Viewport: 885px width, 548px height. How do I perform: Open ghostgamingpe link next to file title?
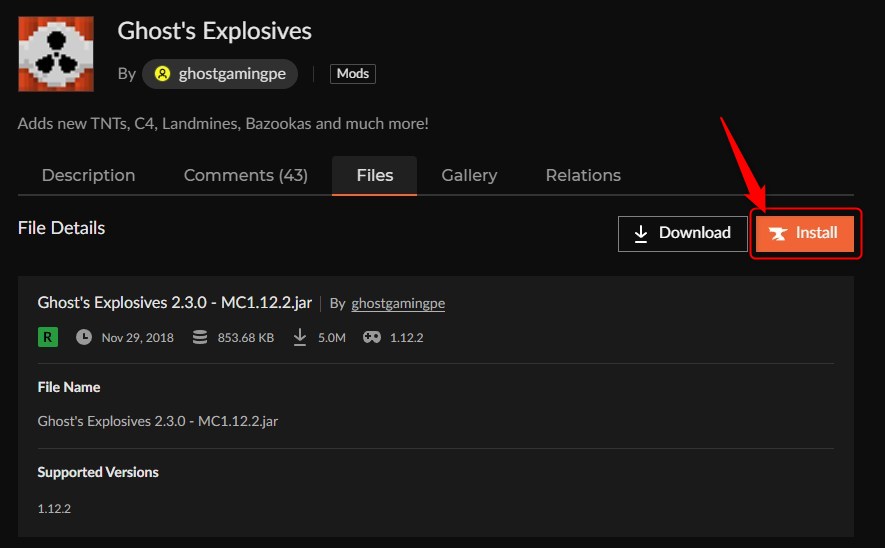pyautogui.click(x=398, y=304)
